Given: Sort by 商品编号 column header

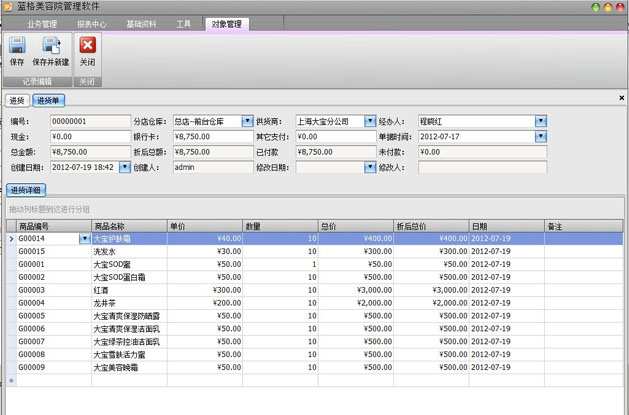Looking at the screenshot, I should (54, 226).
